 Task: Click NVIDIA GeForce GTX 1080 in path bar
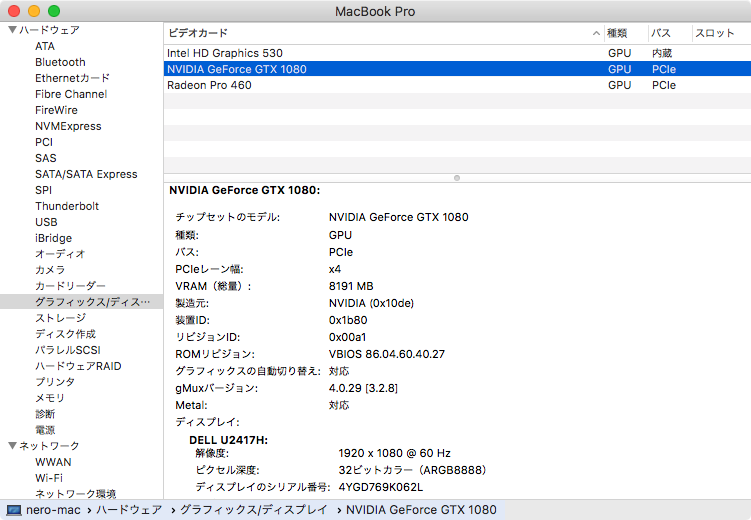pos(421,510)
